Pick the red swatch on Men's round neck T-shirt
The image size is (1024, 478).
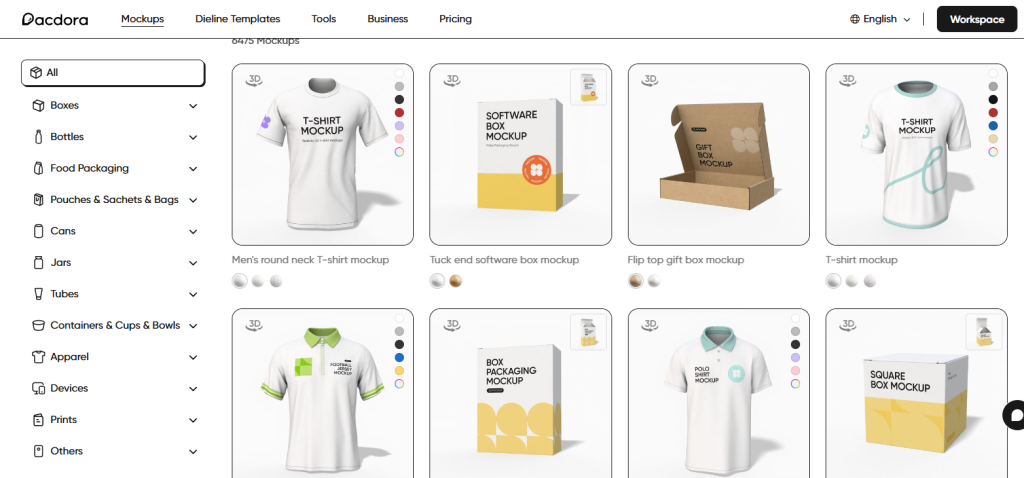pyautogui.click(x=399, y=113)
